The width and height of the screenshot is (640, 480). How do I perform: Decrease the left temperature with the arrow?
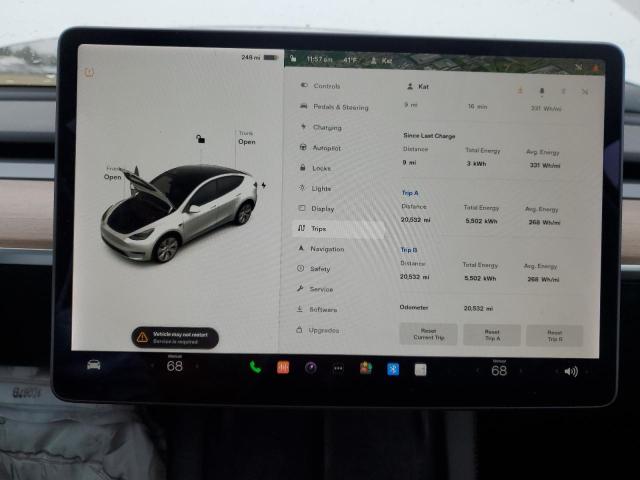152,366
